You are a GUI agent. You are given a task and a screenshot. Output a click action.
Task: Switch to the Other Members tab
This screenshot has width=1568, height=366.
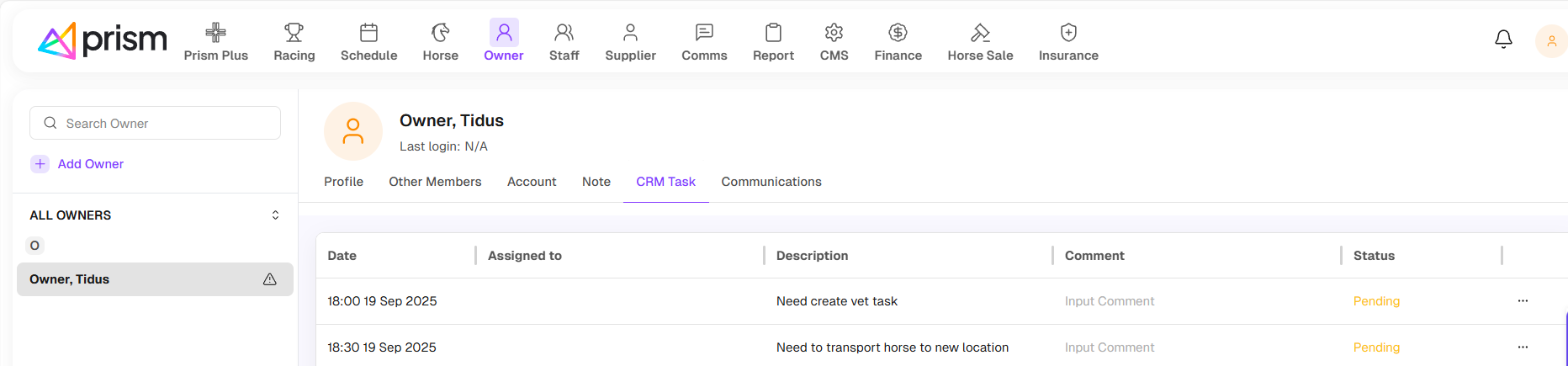435,182
